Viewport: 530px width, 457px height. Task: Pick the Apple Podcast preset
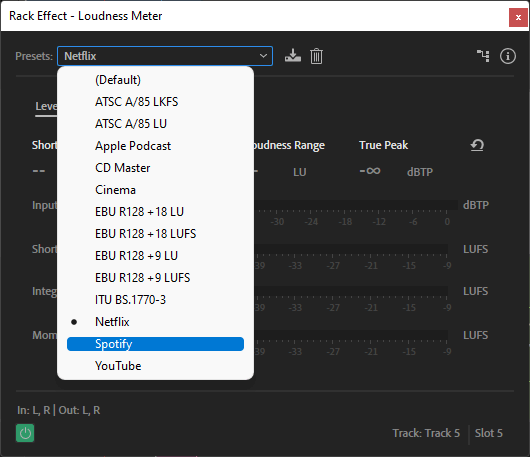point(155,146)
